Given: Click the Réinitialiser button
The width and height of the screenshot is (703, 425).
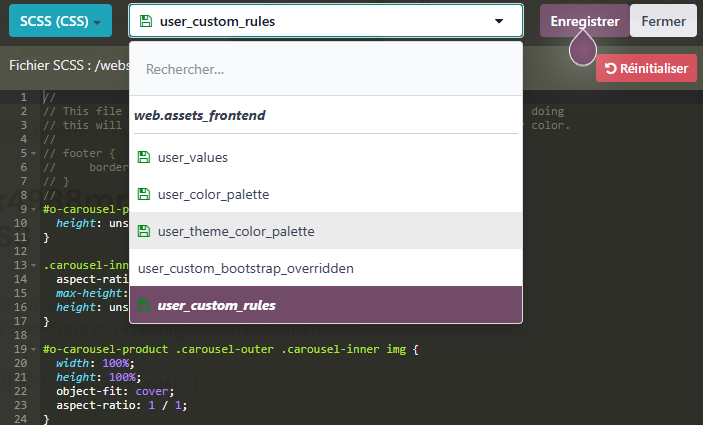Looking at the screenshot, I should click(x=646, y=69).
